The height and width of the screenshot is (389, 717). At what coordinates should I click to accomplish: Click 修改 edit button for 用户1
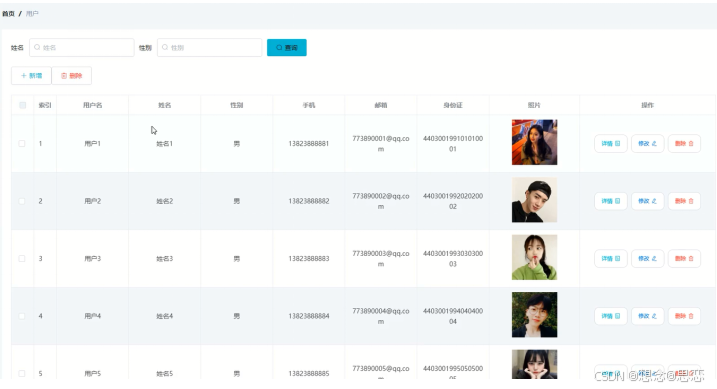point(647,144)
